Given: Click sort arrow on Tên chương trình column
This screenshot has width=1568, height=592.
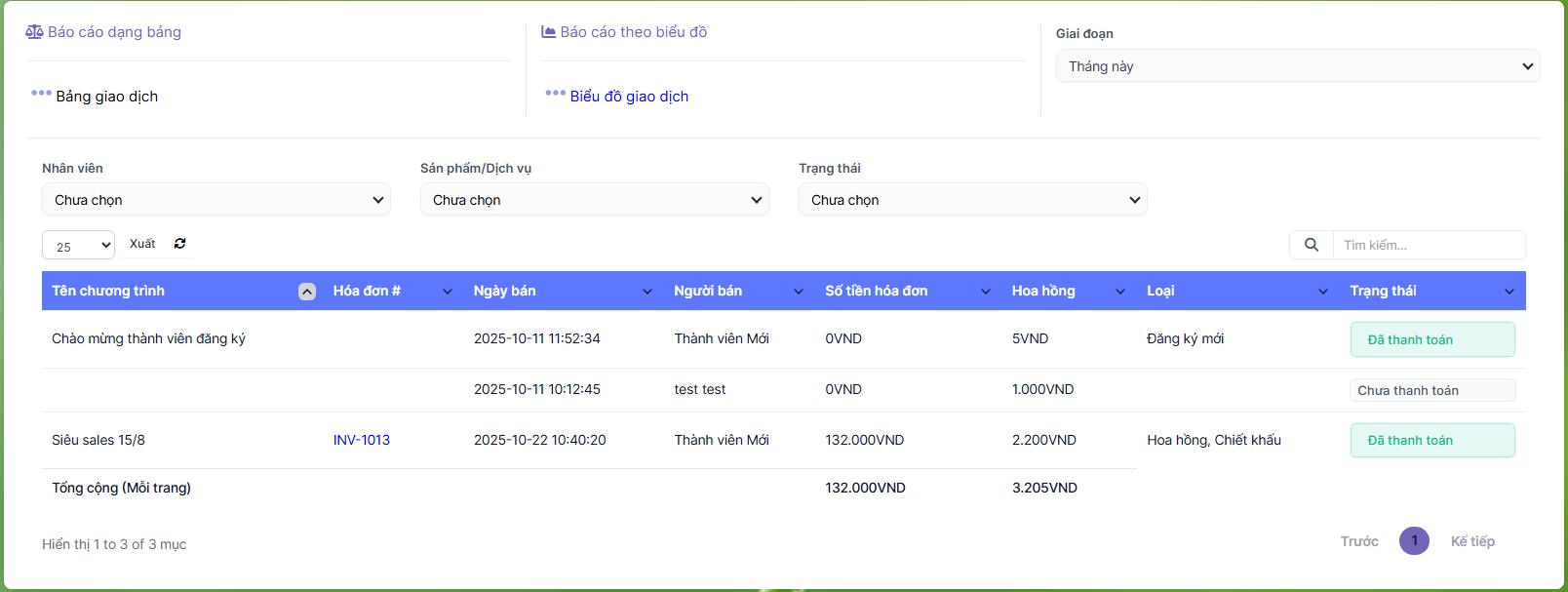Looking at the screenshot, I should coord(307,292).
